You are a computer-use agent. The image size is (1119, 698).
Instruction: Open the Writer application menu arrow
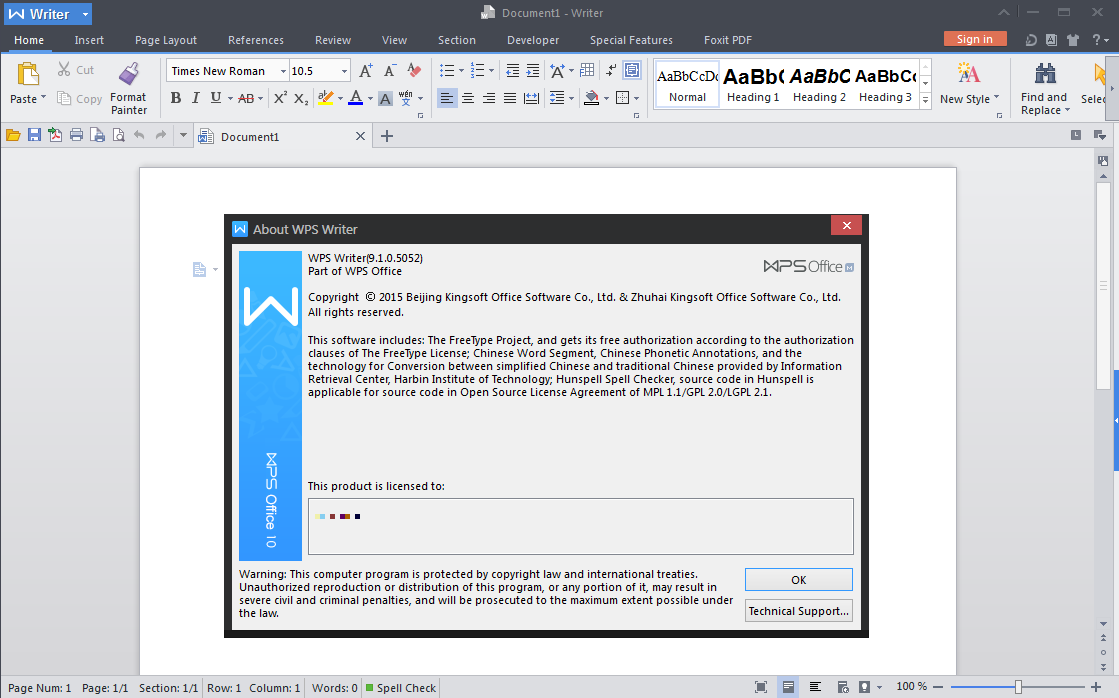pos(85,14)
